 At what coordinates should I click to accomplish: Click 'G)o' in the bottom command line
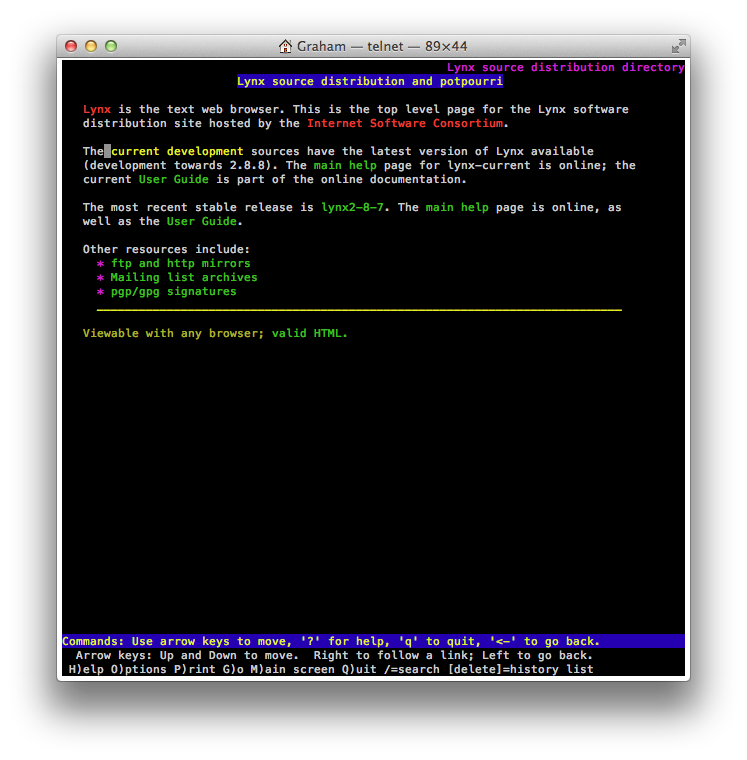pos(233,669)
